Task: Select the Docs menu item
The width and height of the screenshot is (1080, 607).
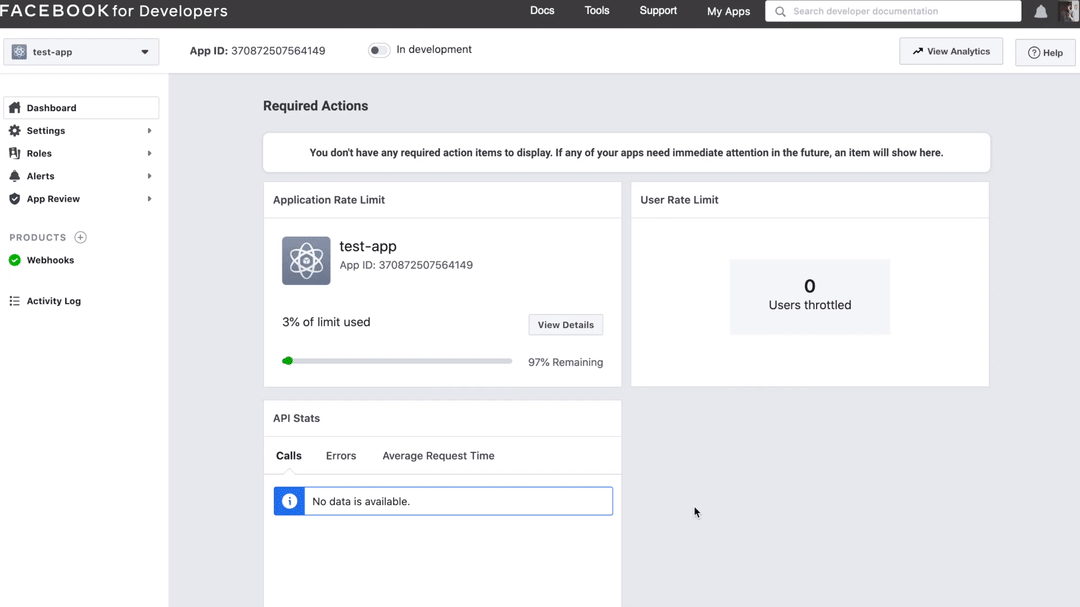Action: [x=542, y=11]
